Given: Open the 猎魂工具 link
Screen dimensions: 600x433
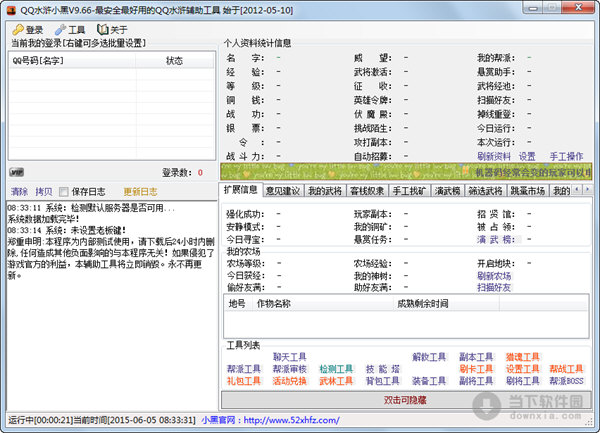Looking at the screenshot, I should (522, 357).
